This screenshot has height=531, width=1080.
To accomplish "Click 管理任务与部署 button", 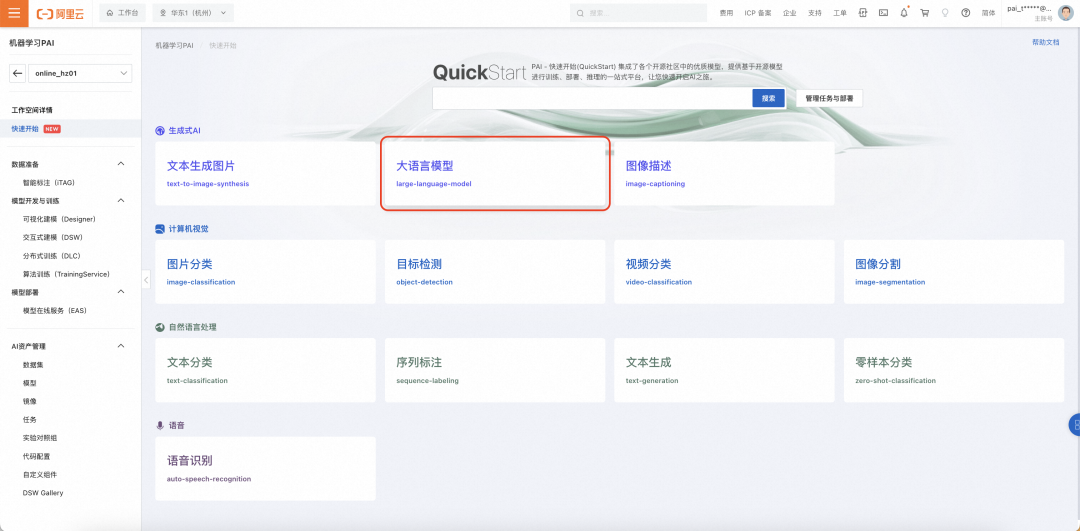I will [829, 98].
